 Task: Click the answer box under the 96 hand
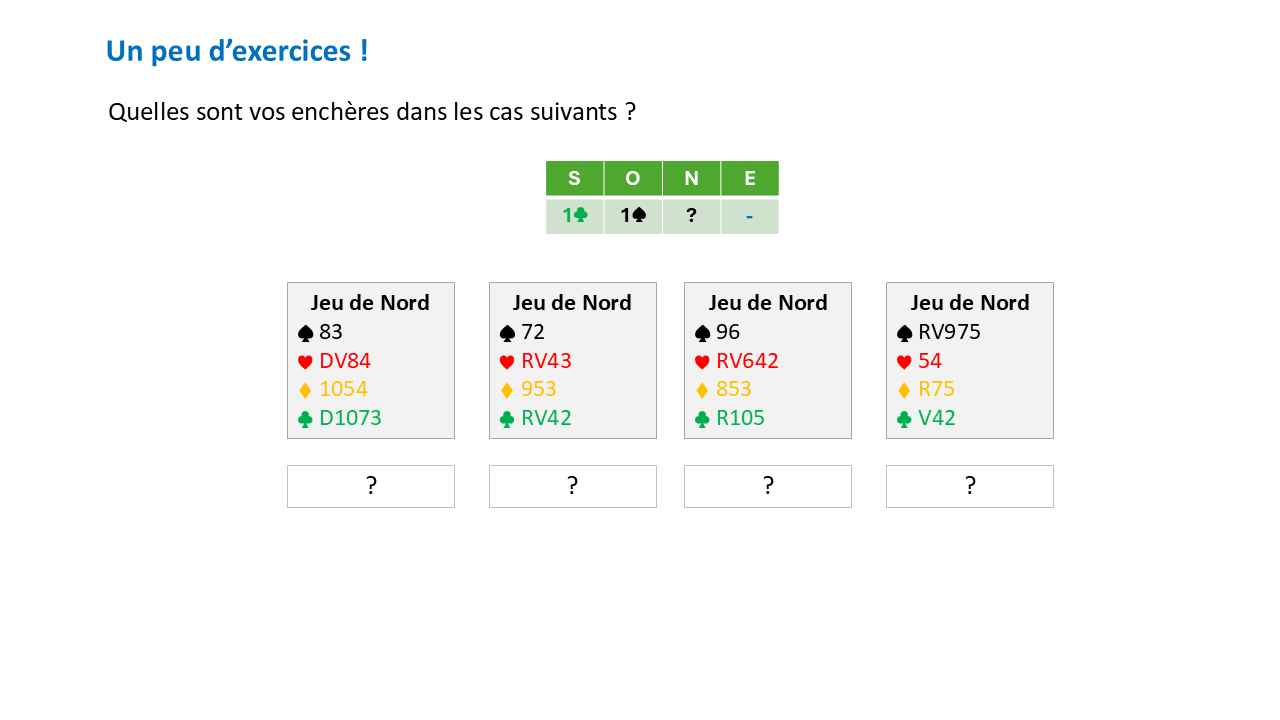click(x=768, y=486)
